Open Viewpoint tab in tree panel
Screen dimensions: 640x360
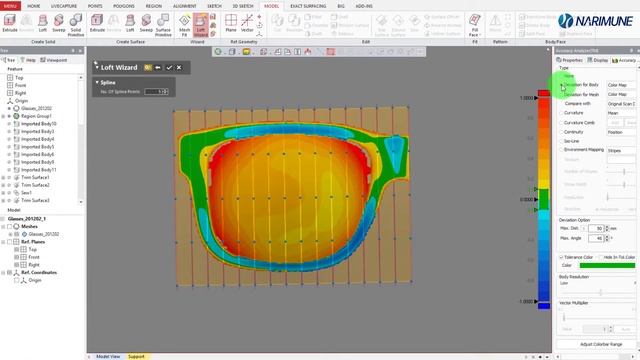coord(53,60)
